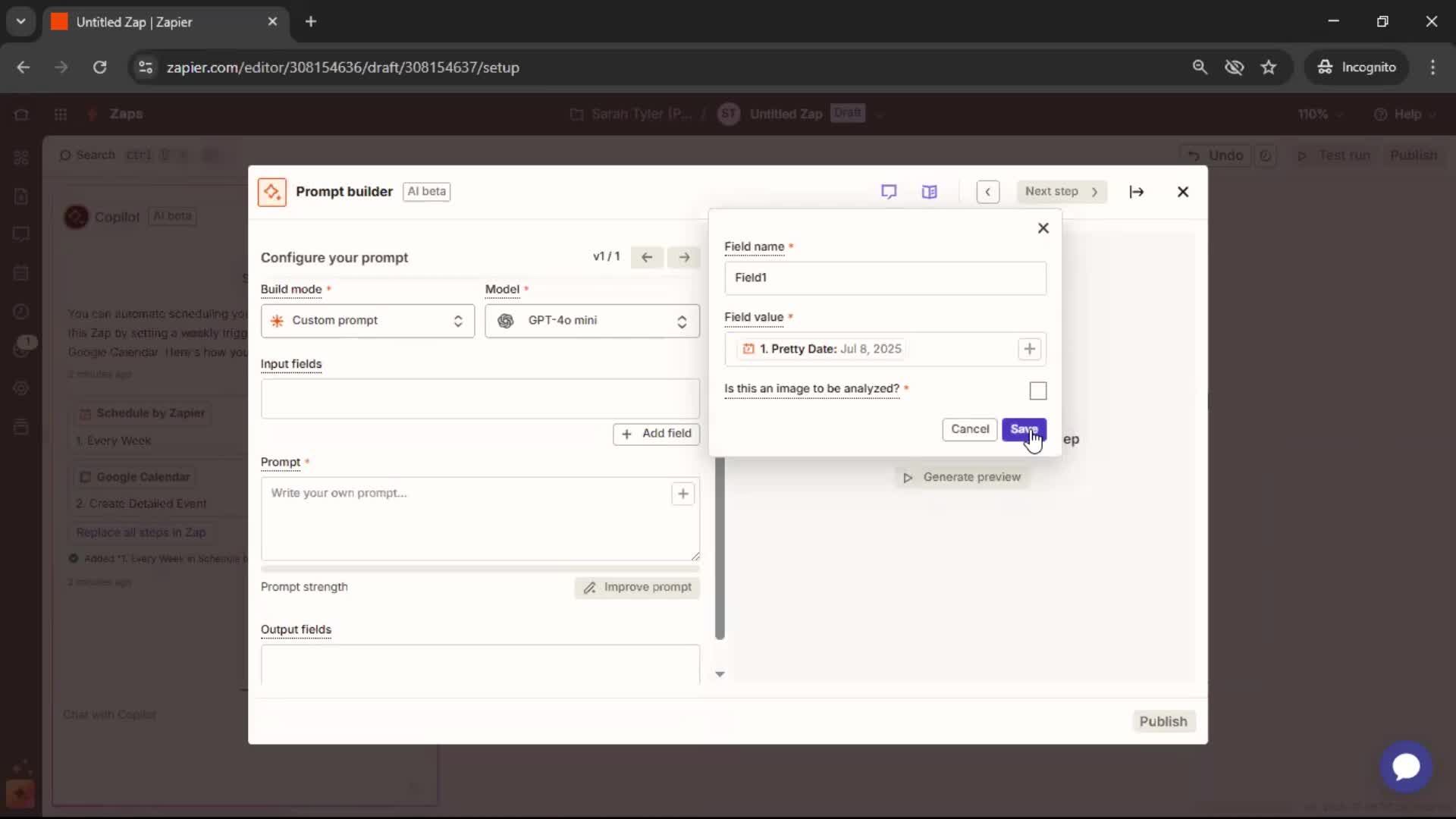
Task: Click the Output fields box
Action: coord(480,664)
